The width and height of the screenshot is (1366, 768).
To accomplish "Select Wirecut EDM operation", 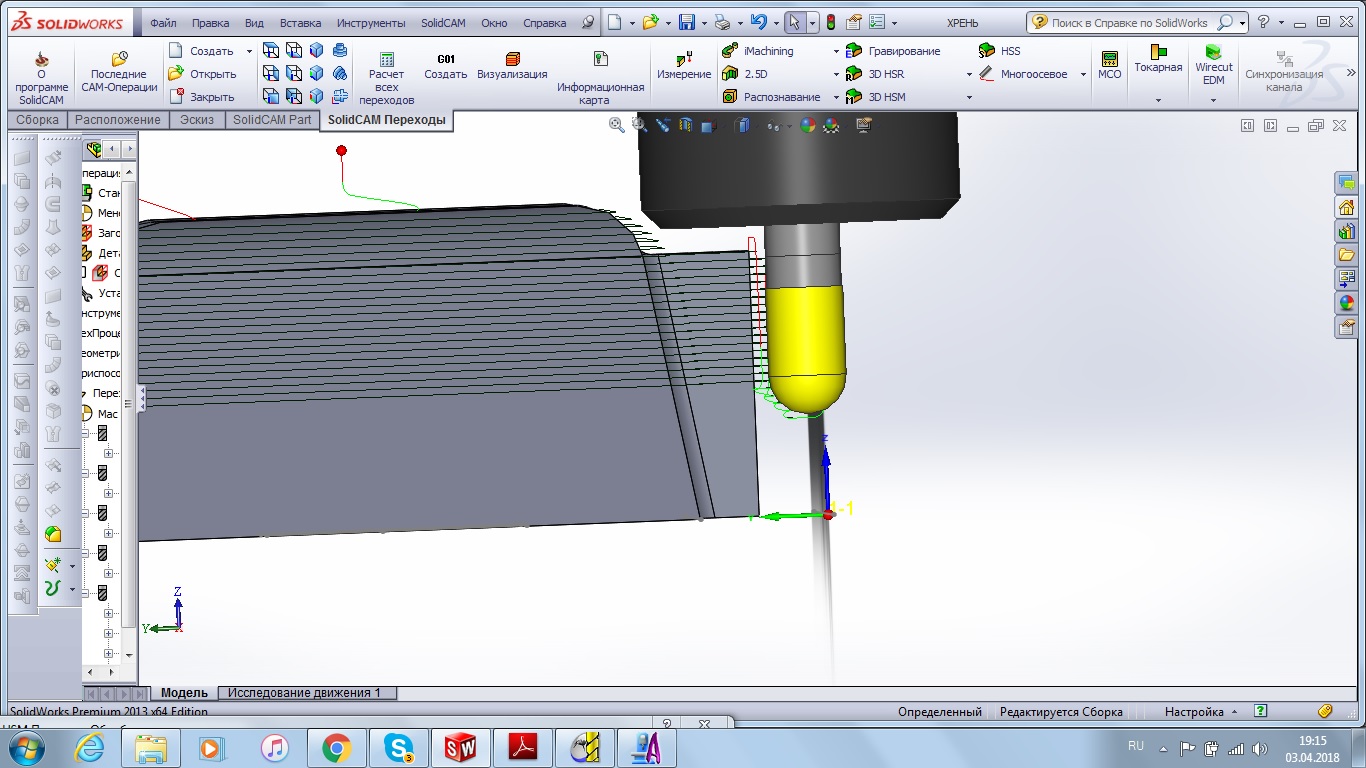I will (x=1214, y=65).
